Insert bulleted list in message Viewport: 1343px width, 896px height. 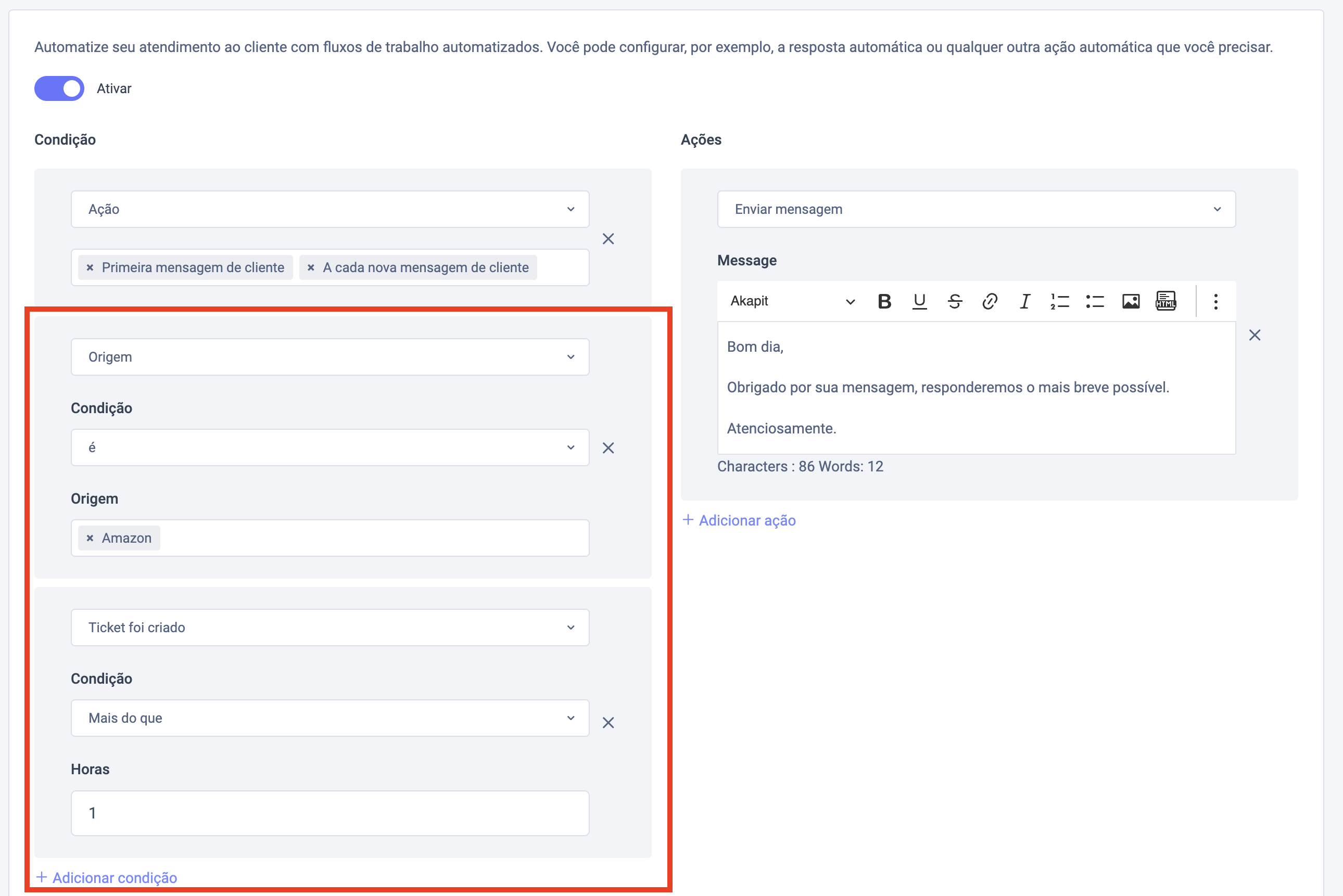coord(1095,301)
